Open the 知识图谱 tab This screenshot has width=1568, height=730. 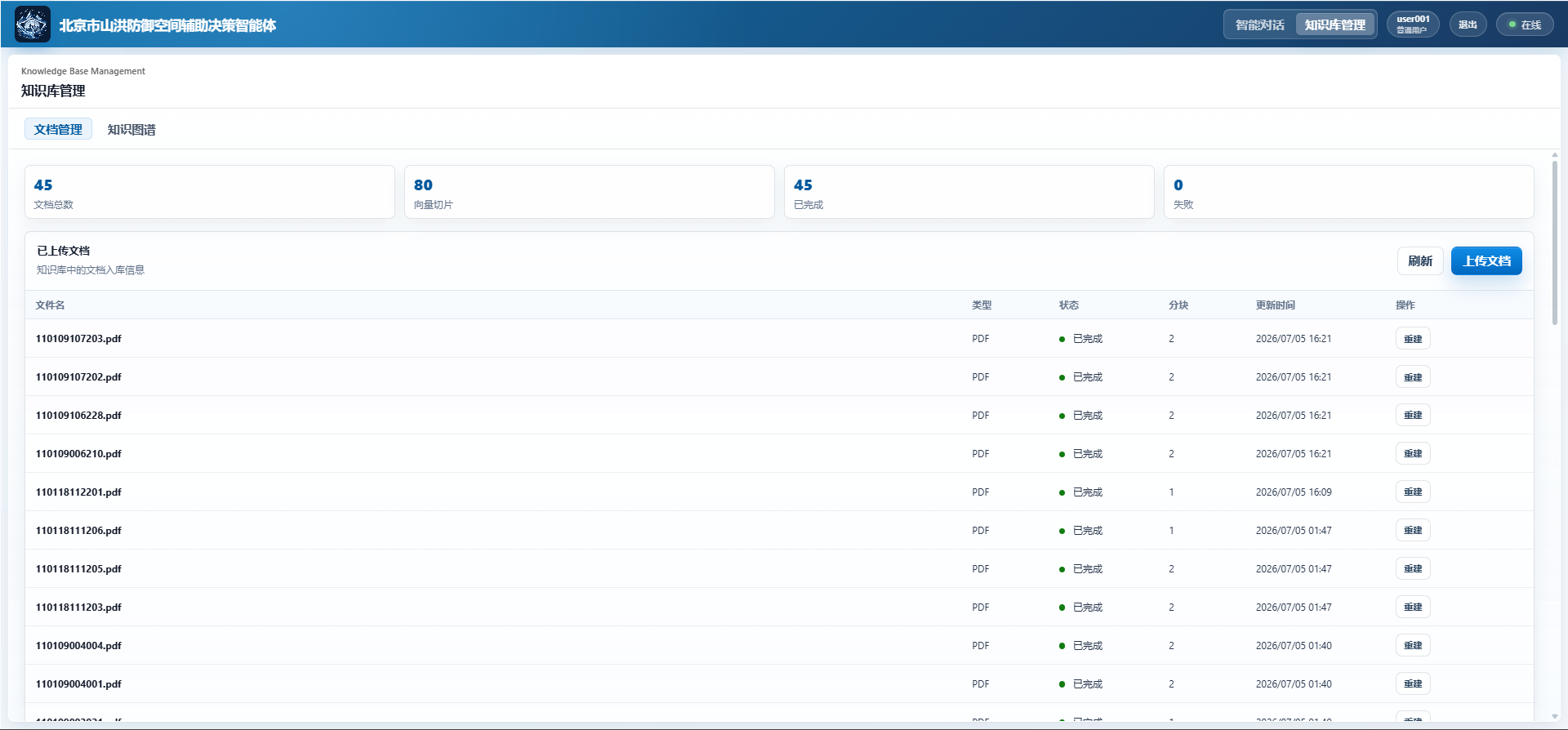(x=131, y=129)
